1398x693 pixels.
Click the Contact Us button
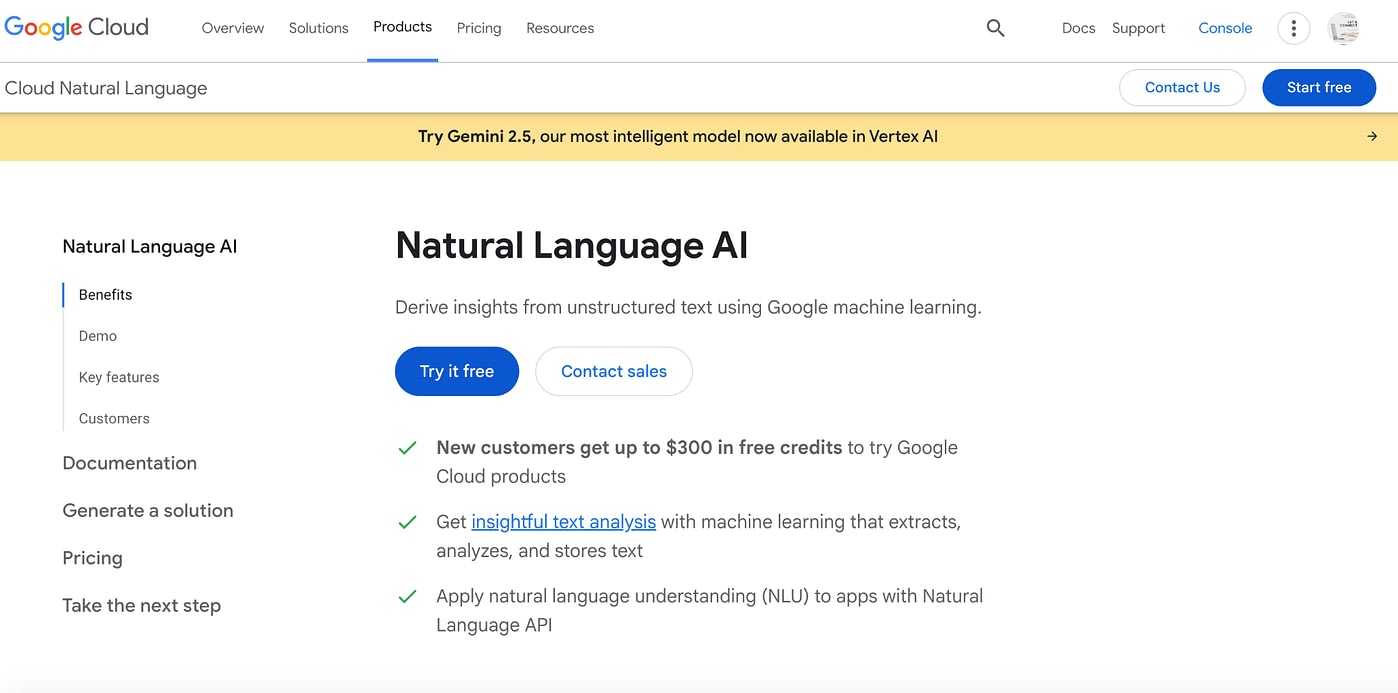click(x=1182, y=87)
